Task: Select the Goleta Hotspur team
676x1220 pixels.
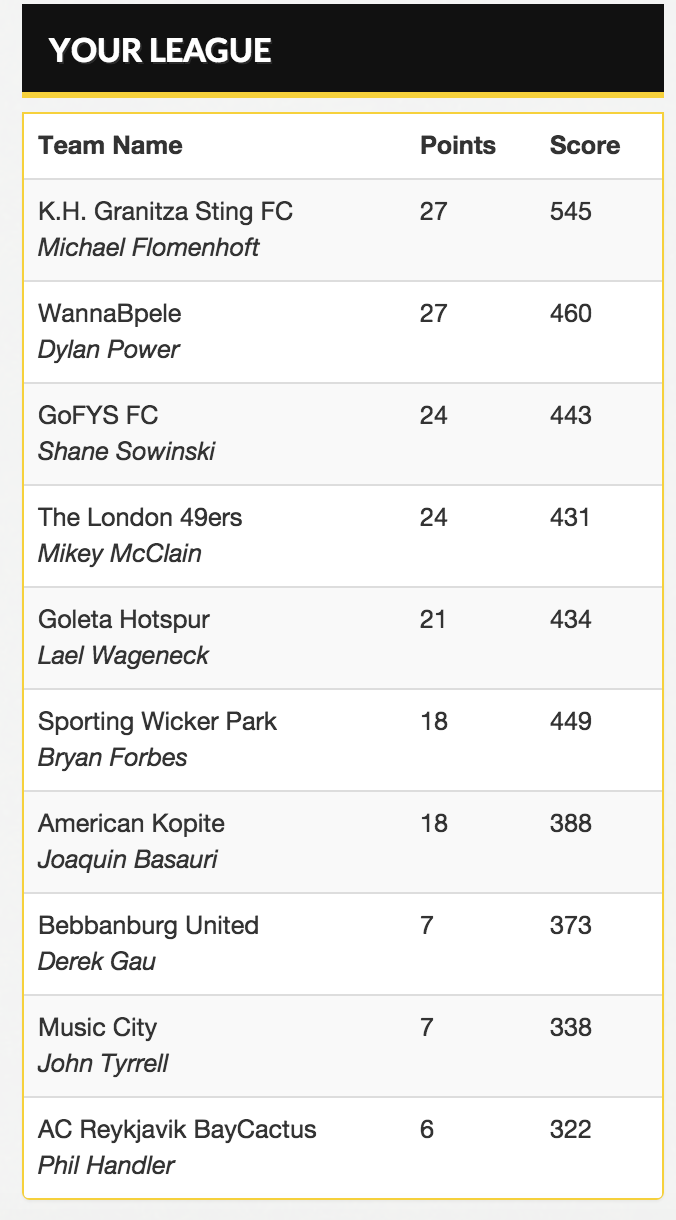Action: pos(124,620)
